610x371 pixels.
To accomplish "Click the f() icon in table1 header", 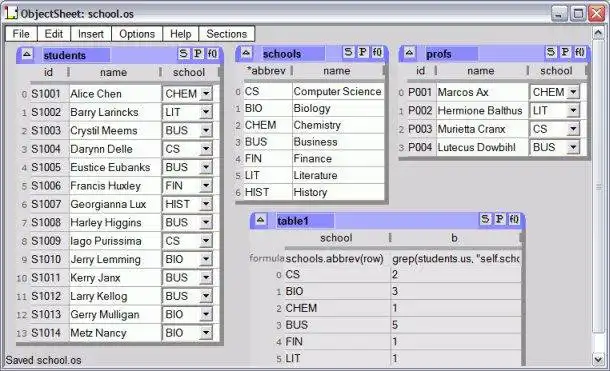I will pos(514,219).
